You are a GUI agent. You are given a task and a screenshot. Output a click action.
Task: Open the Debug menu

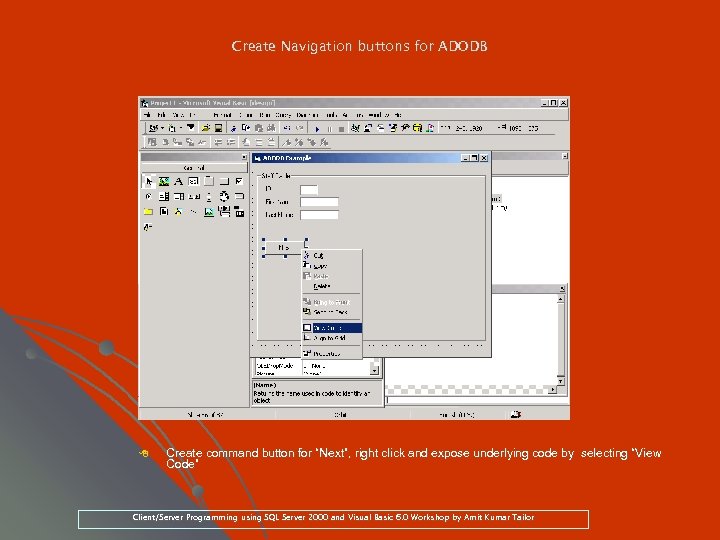pyautogui.click(x=246, y=115)
